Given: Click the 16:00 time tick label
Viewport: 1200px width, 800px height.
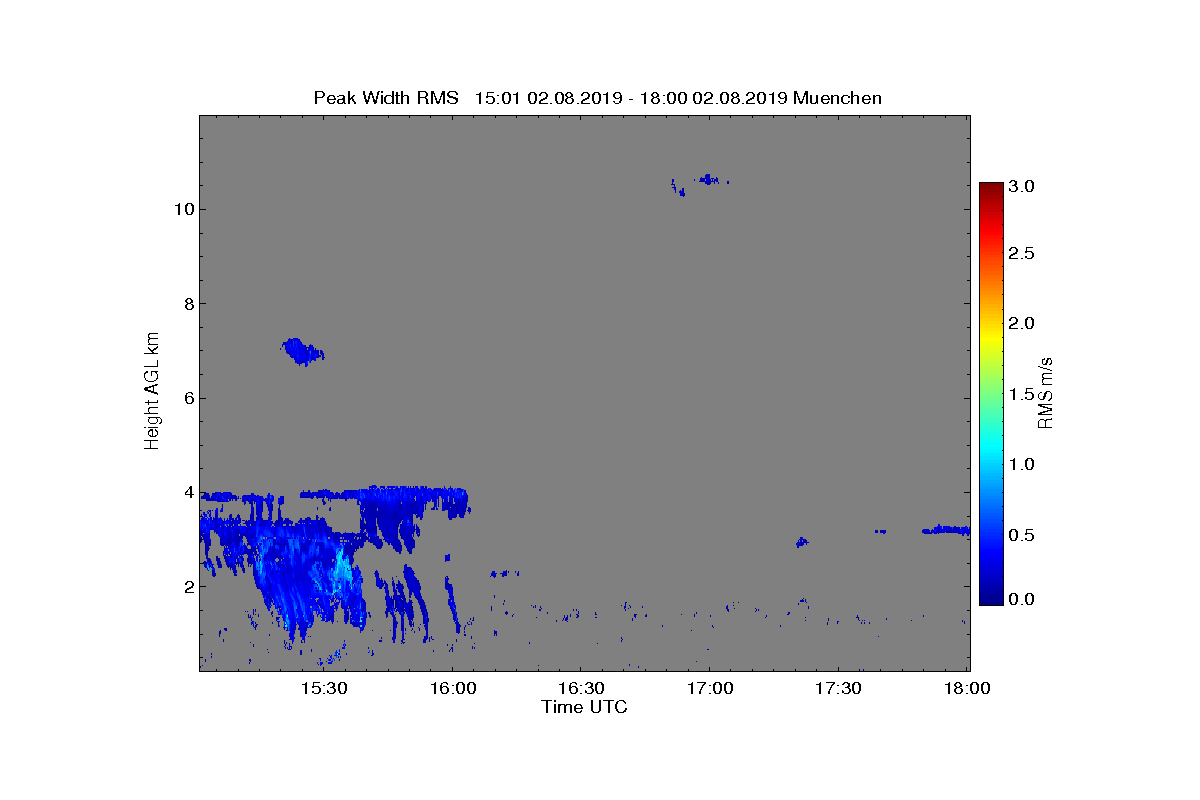Looking at the screenshot, I should (x=451, y=689).
